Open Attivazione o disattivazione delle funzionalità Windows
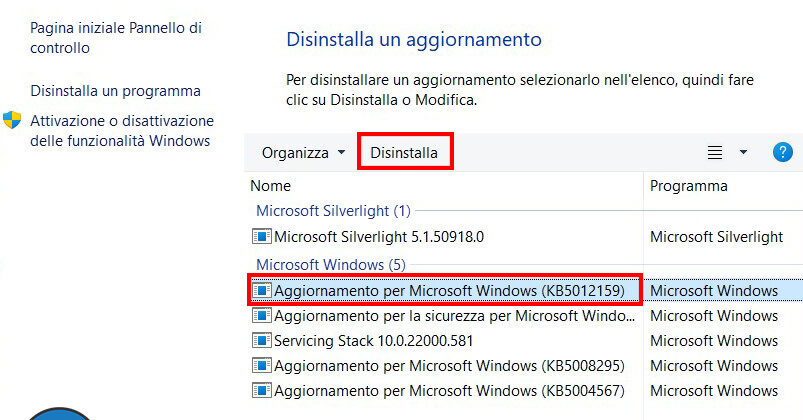 coord(121,131)
